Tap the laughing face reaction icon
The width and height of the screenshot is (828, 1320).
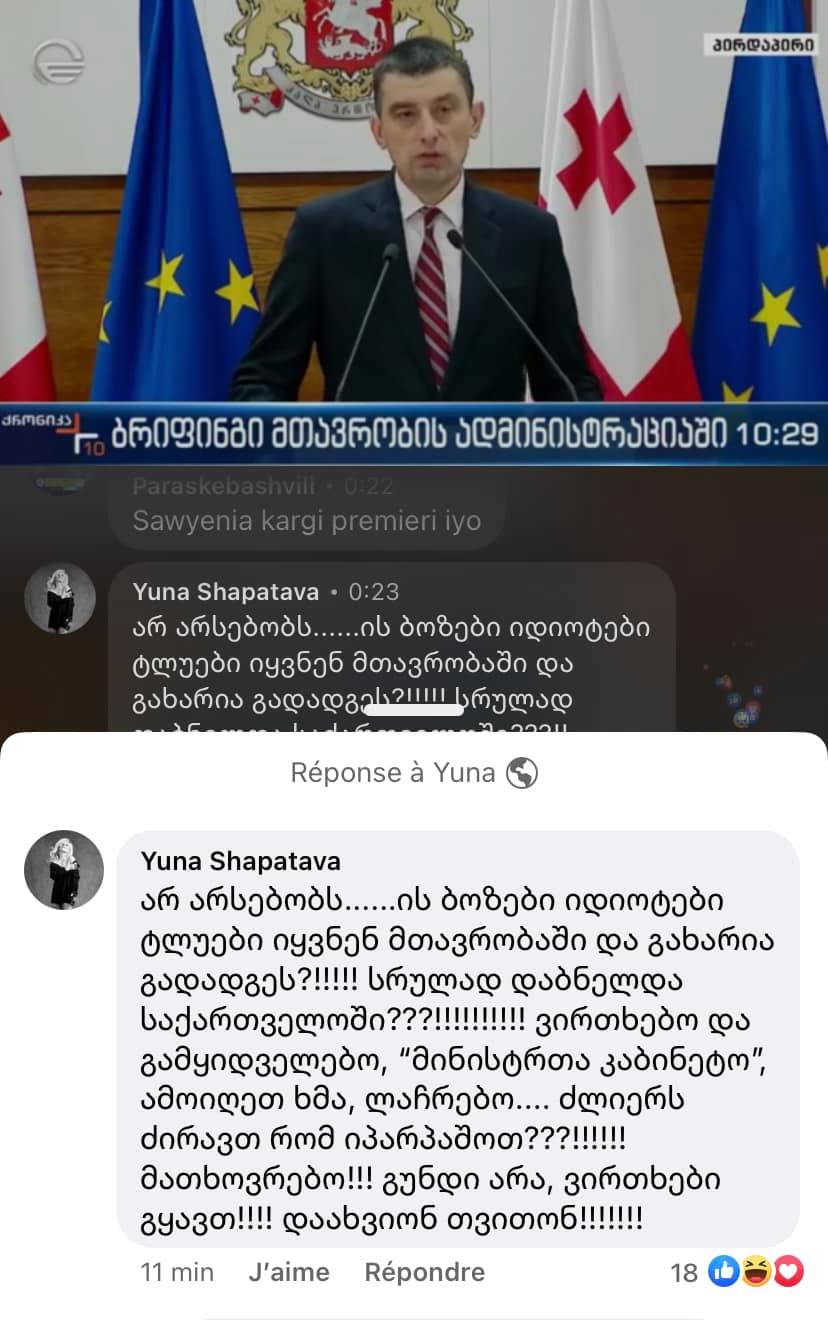point(757,1272)
